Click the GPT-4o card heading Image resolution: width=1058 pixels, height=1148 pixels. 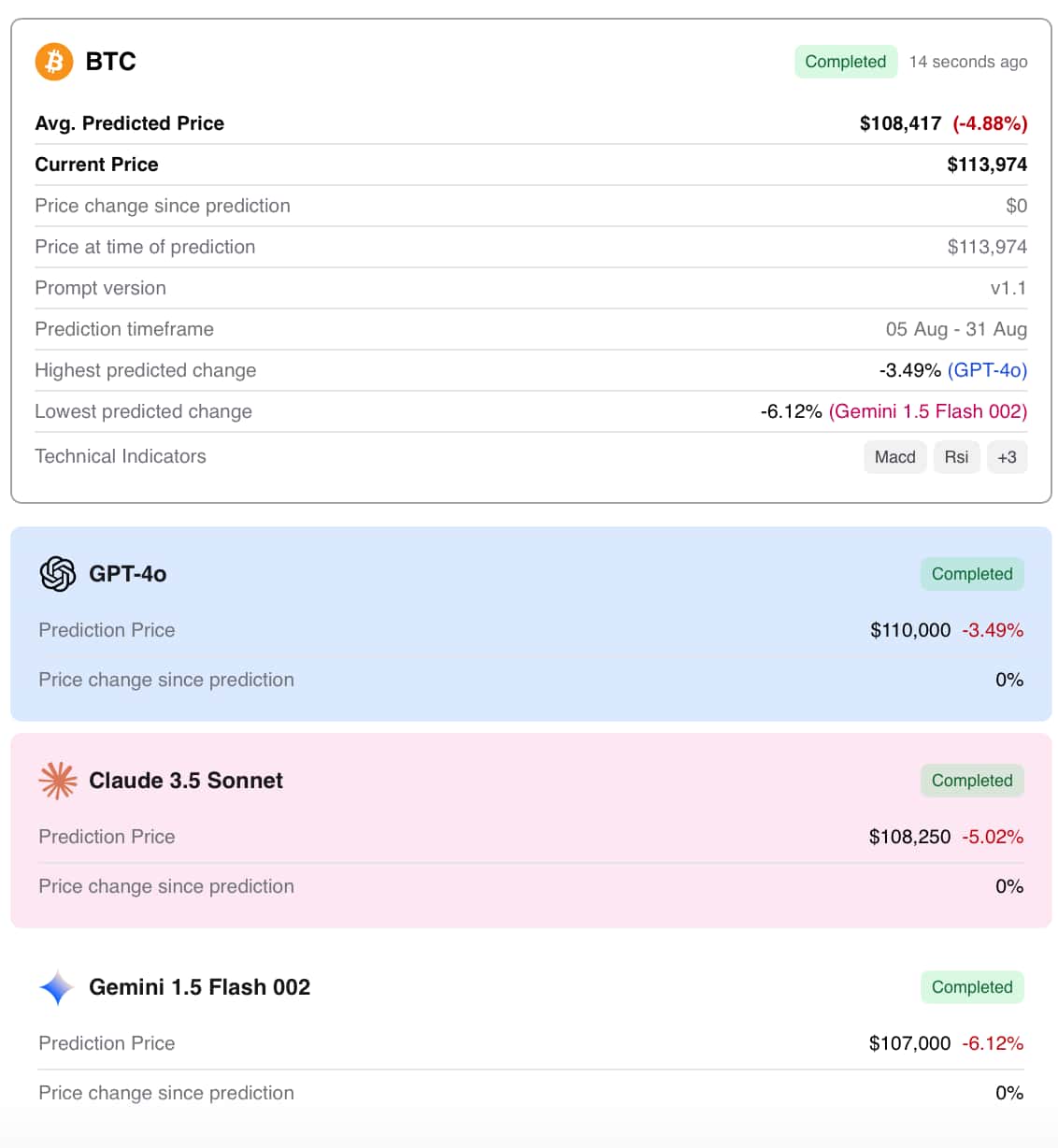point(127,574)
